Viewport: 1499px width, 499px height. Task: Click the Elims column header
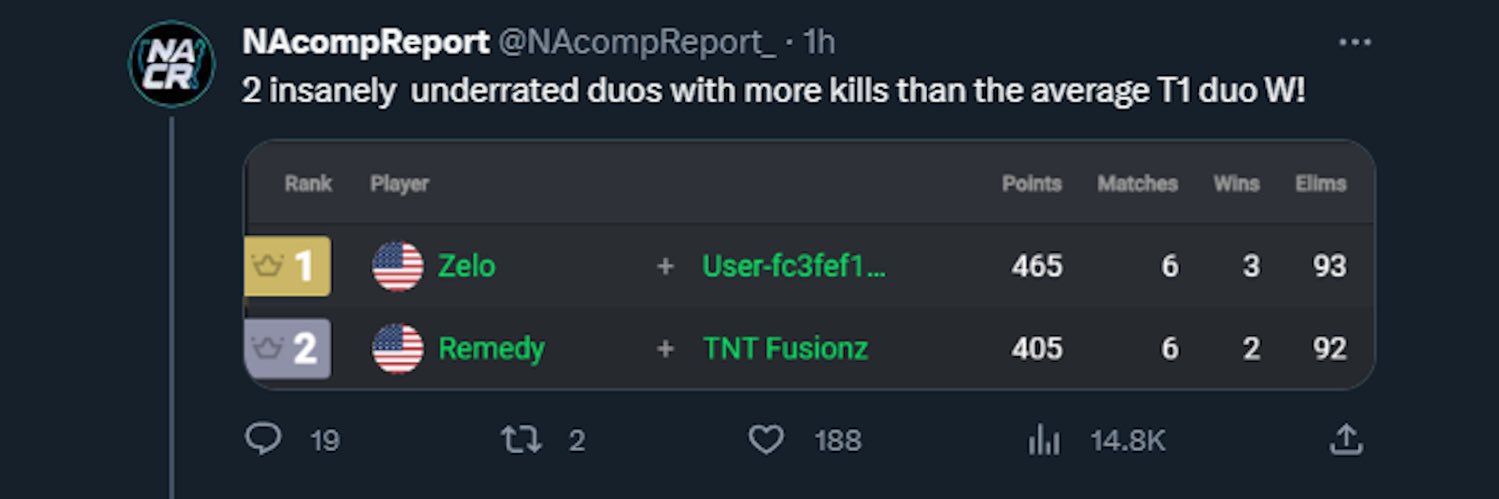pos(1321,184)
